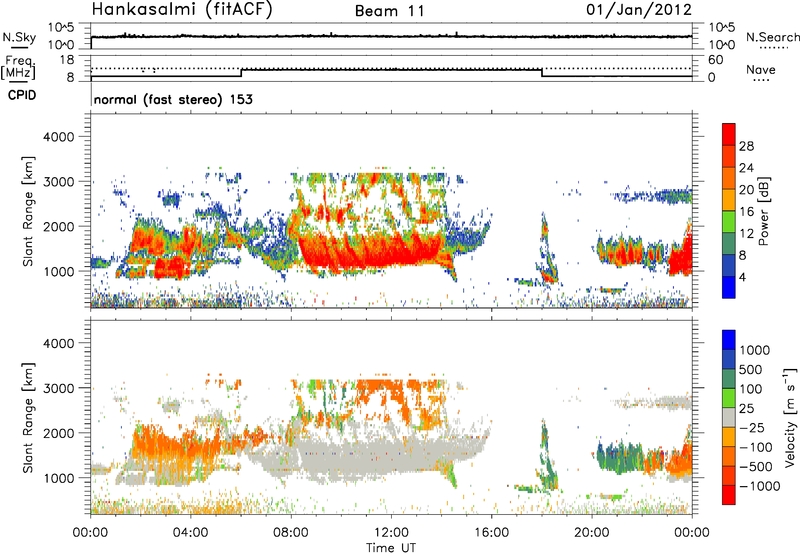The image size is (800, 554).
Task: Click the '08:00' time tick label
Action: (291, 533)
